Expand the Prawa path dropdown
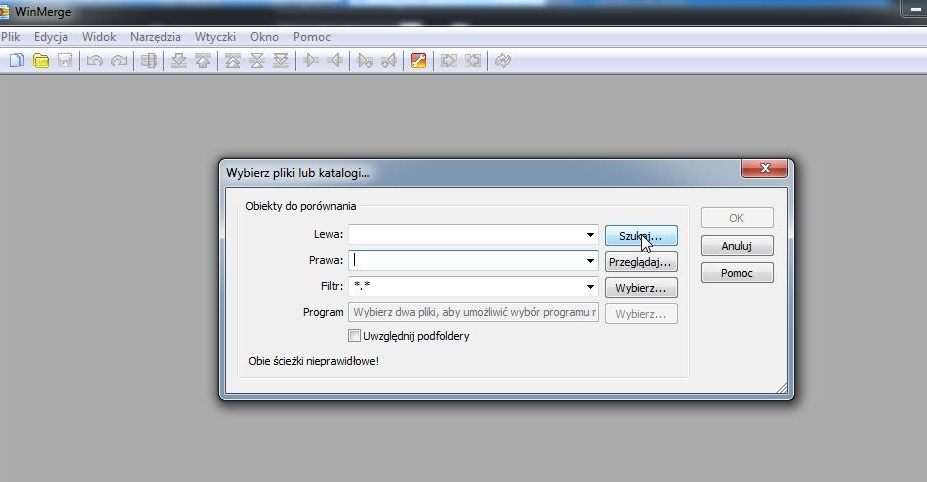Screen dimensions: 927x482 click(x=590, y=261)
